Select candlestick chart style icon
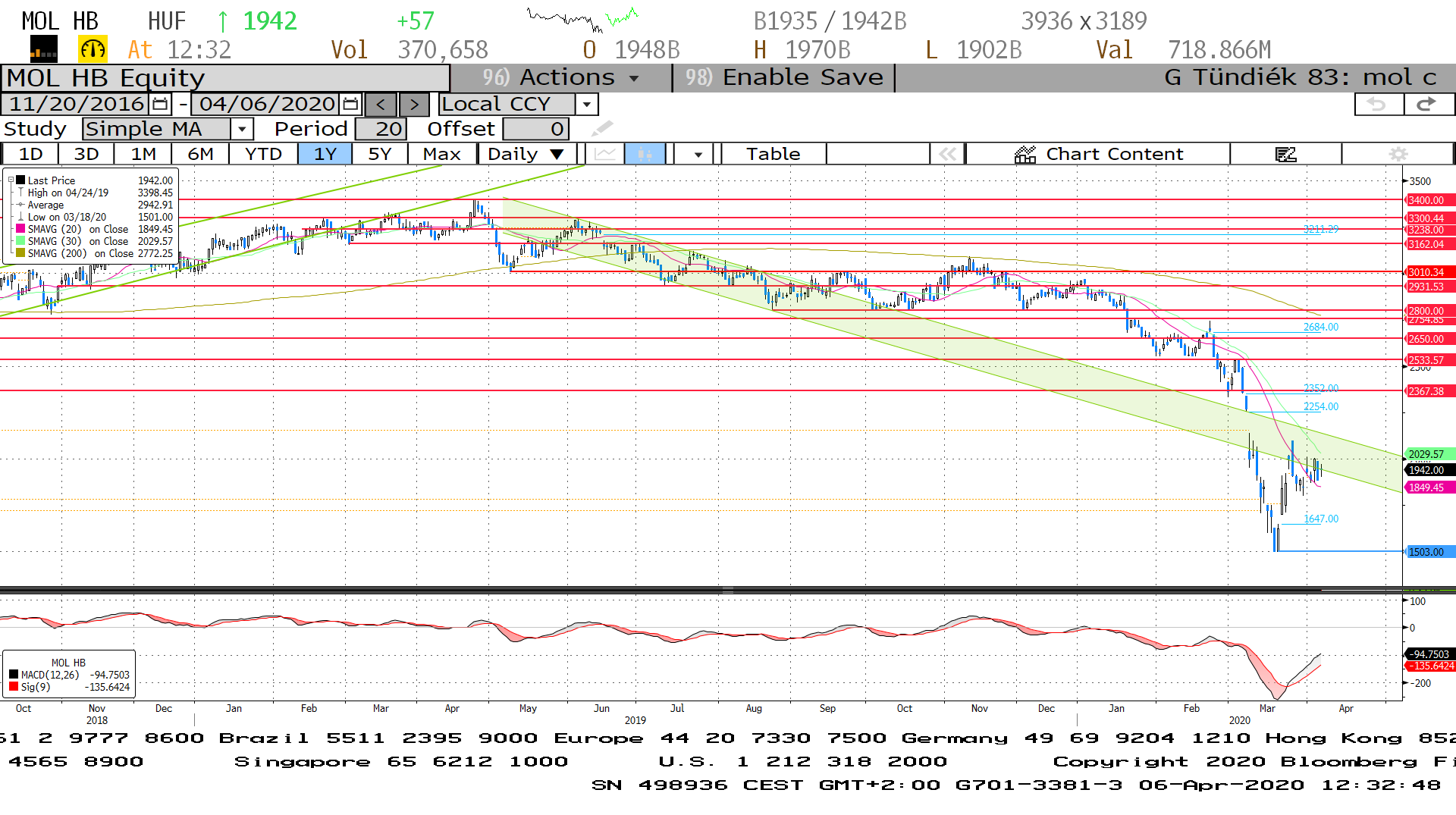 click(x=645, y=154)
